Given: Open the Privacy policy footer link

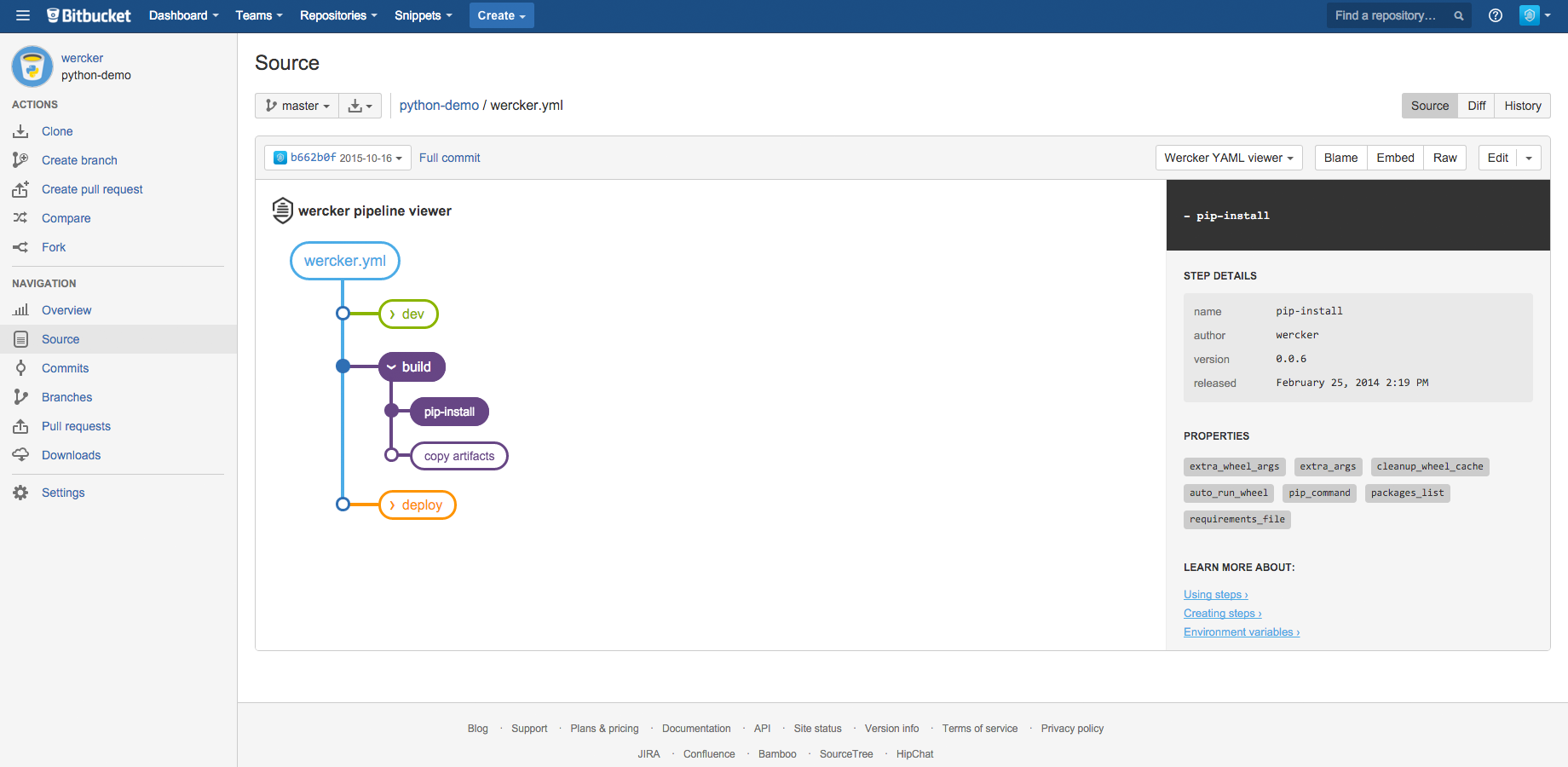Looking at the screenshot, I should (1072, 729).
